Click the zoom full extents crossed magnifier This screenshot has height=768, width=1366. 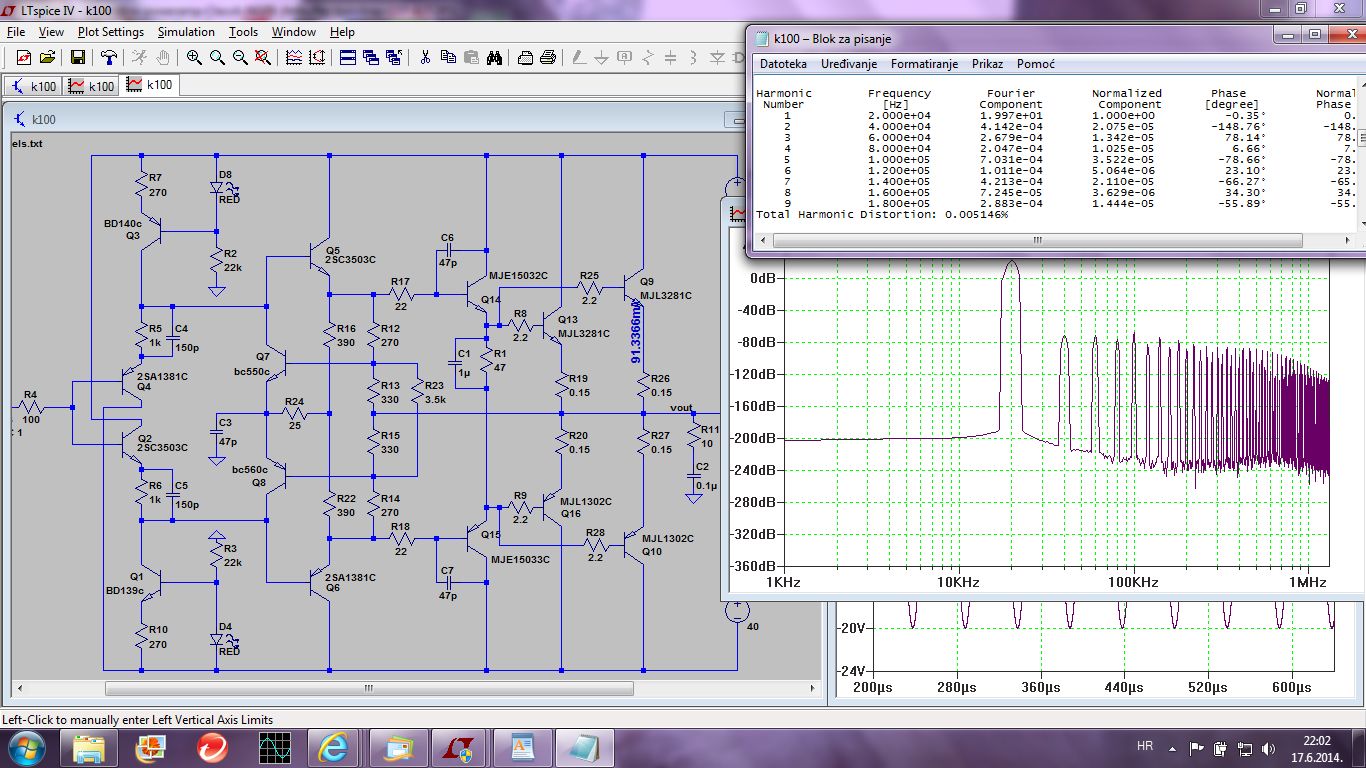(263, 57)
